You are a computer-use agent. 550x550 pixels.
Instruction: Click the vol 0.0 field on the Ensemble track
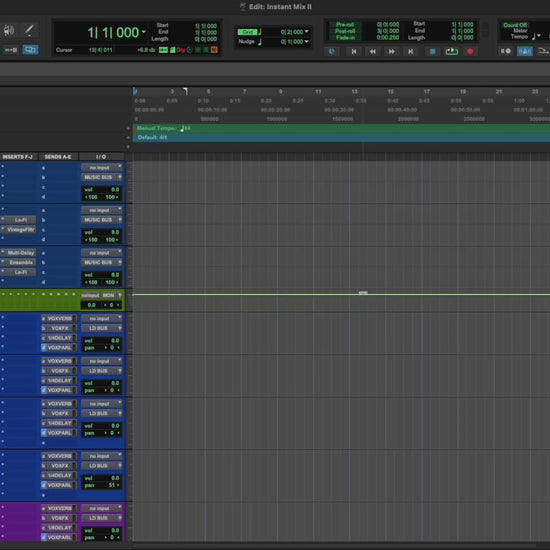click(101, 275)
